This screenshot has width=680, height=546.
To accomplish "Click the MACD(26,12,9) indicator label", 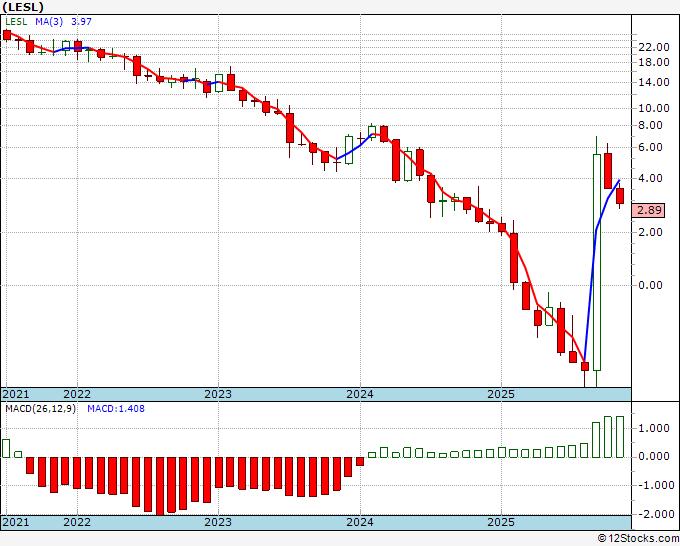I will 40,409.
